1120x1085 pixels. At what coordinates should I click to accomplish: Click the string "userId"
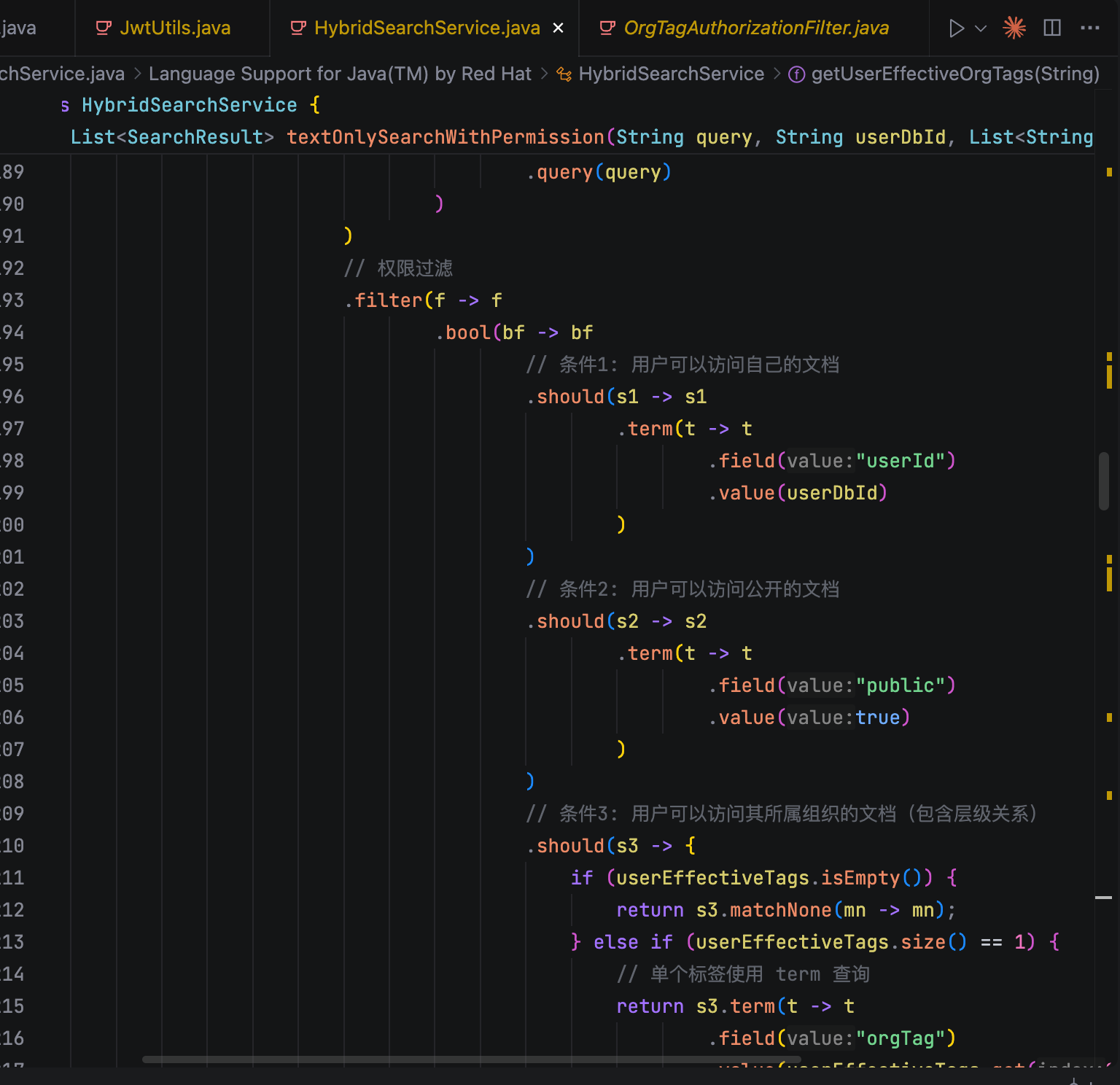(901, 461)
